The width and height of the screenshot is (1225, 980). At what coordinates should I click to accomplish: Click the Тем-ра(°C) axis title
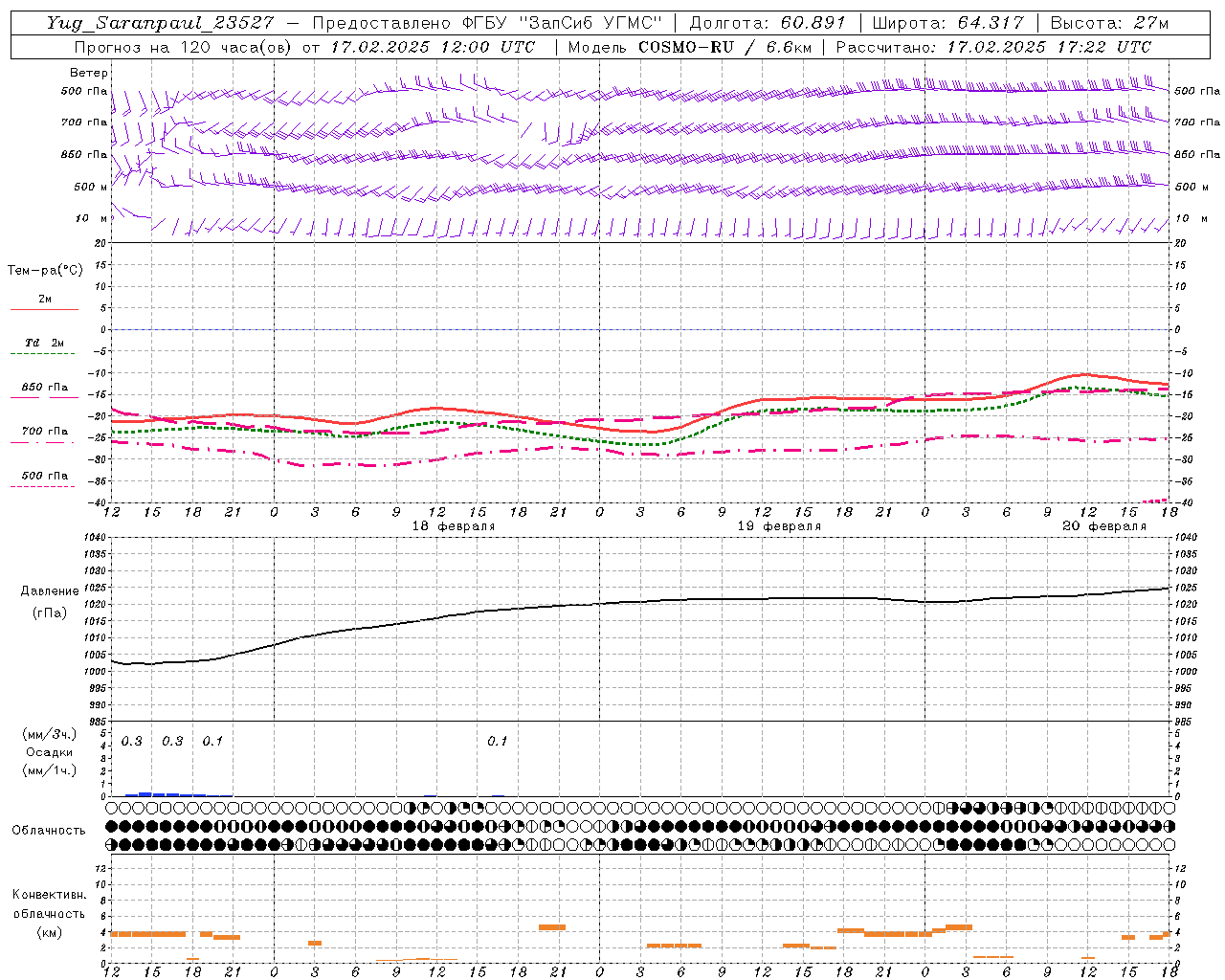[45, 271]
